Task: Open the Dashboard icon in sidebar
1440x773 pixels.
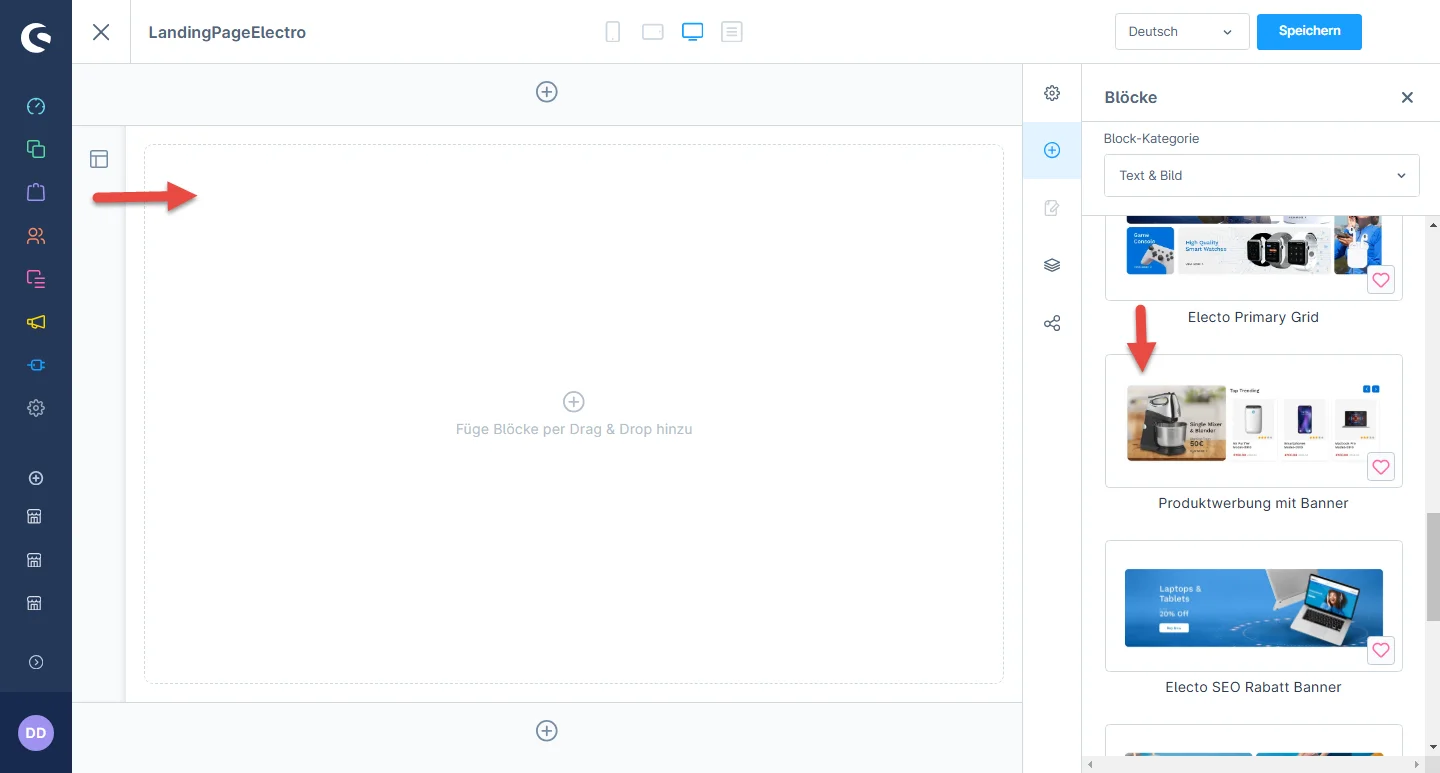Action: 36,107
